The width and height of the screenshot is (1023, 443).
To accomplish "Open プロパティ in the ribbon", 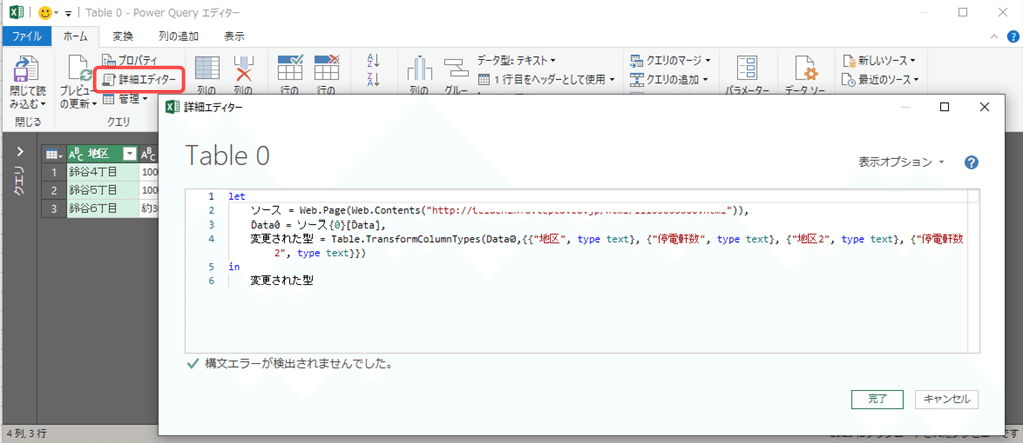I will [130, 61].
